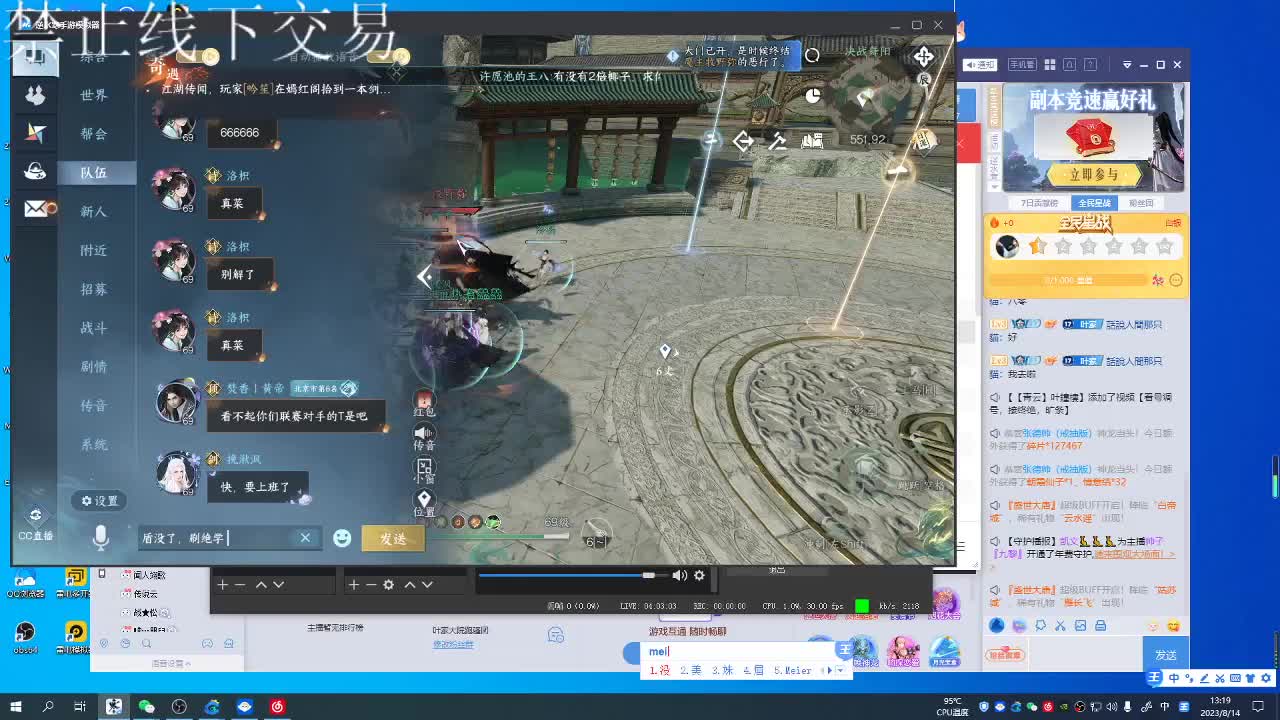Viewport: 1280px width, 720px height.
Task: Open the dropdown arrow in live window title bar
Action: (x=1127, y=65)
